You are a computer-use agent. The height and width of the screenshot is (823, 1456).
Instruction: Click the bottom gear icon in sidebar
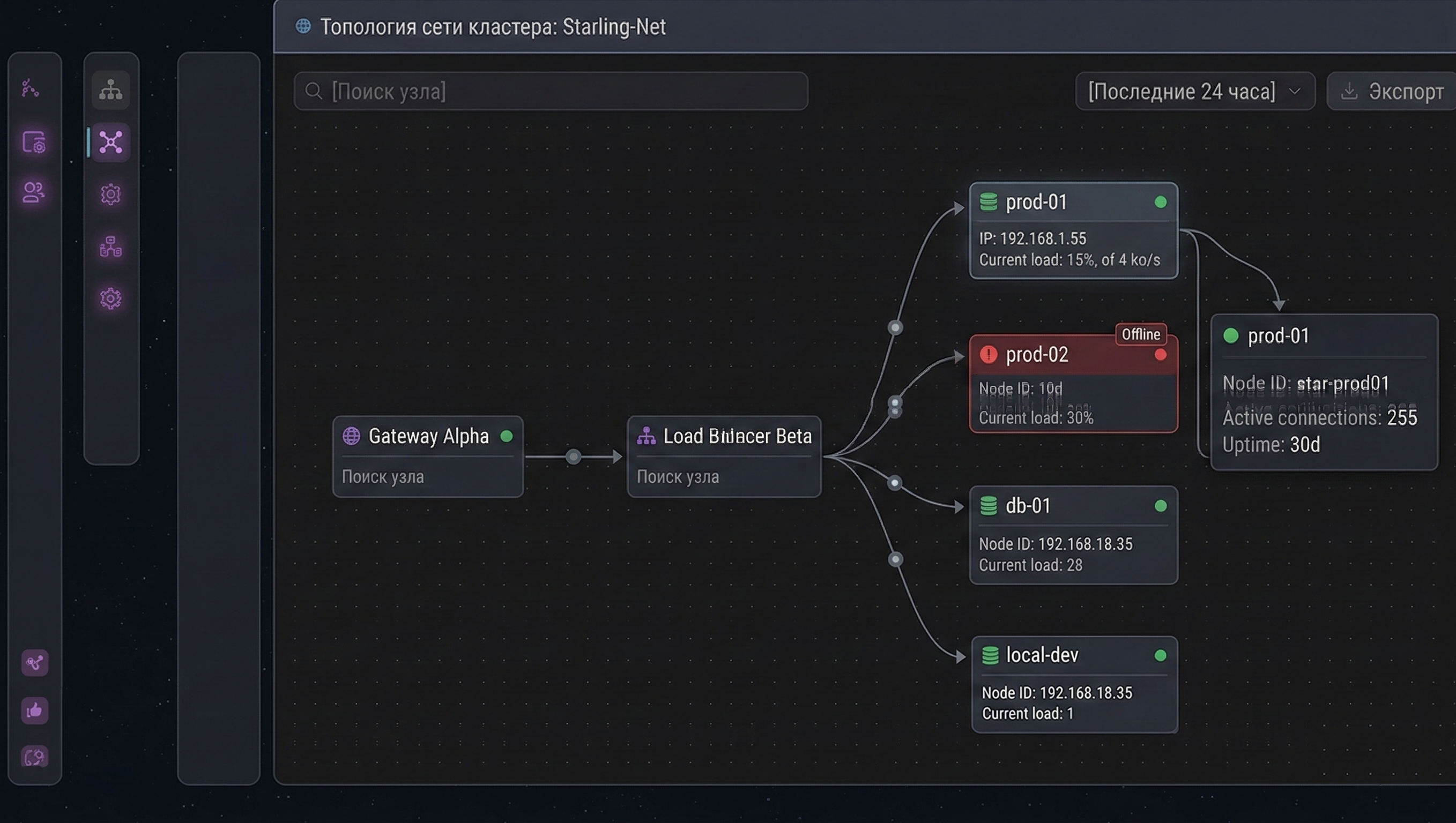coord(111,298)
